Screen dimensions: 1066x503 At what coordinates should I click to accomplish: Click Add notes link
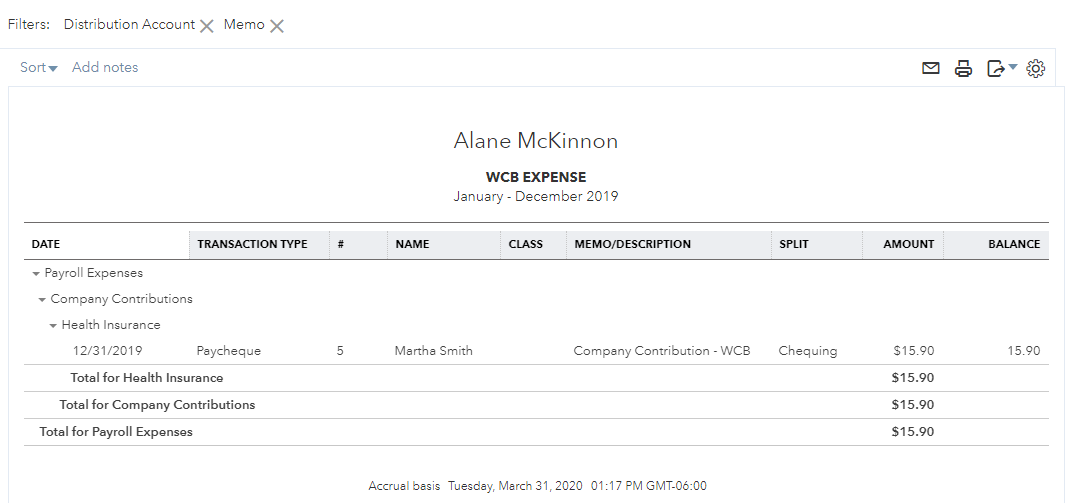point(105,67)
